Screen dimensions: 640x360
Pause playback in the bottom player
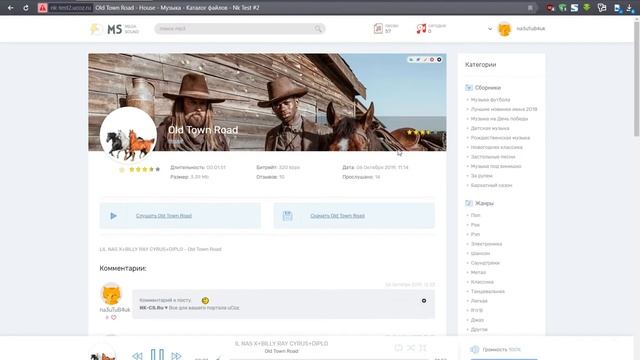[x=157, y=354]
